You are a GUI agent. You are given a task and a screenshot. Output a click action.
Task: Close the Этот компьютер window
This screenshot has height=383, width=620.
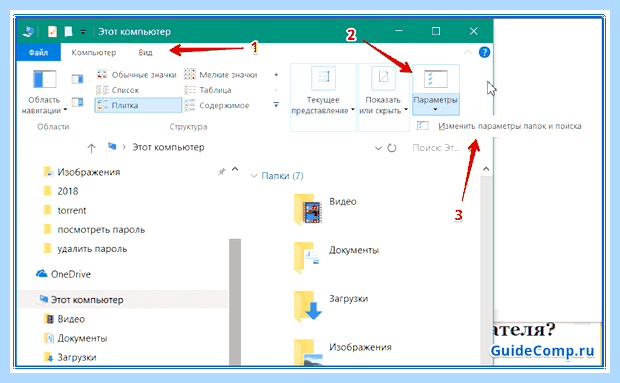click(473, 31)
